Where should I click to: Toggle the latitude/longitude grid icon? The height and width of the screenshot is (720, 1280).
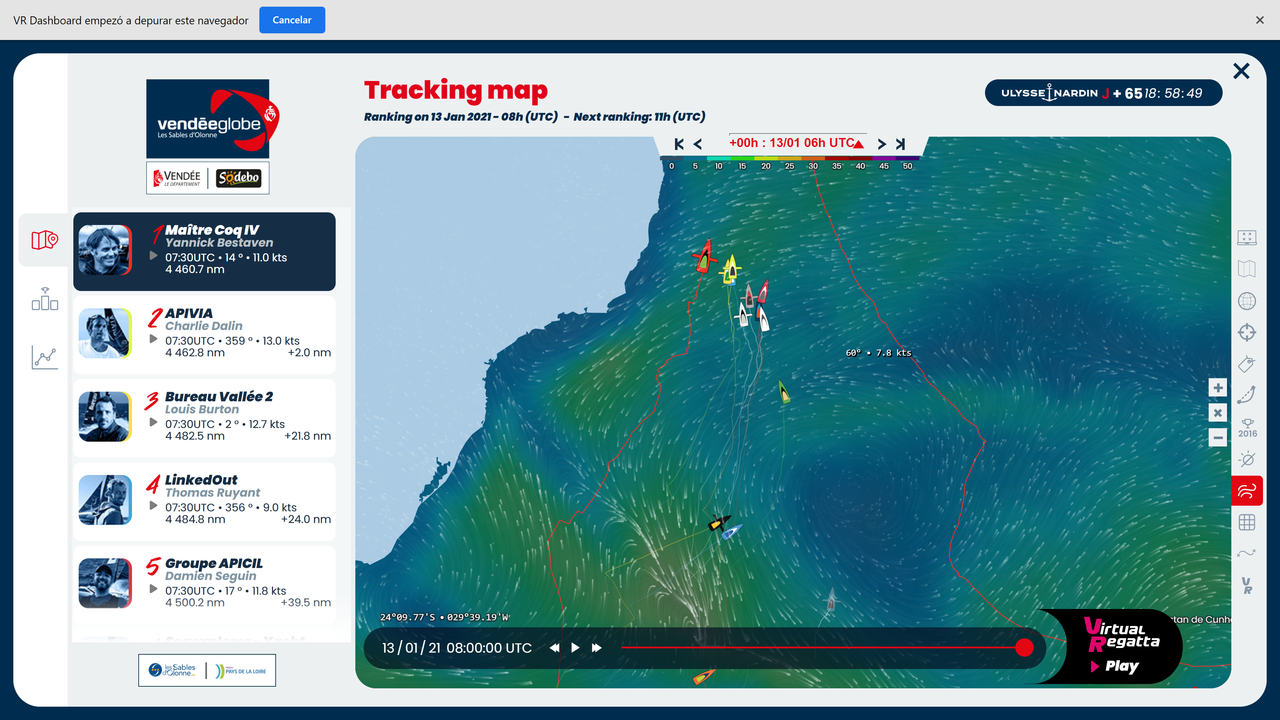[x=1246, y=522]
